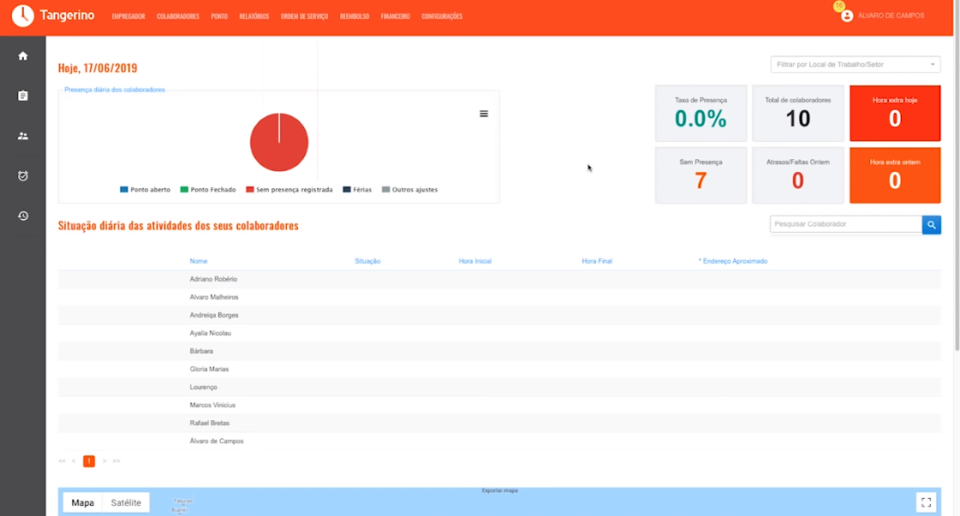The width and height of the screenshot is (960, 516).
Task: Open the history icon in sidebar
Action: (x=23, y=216)
